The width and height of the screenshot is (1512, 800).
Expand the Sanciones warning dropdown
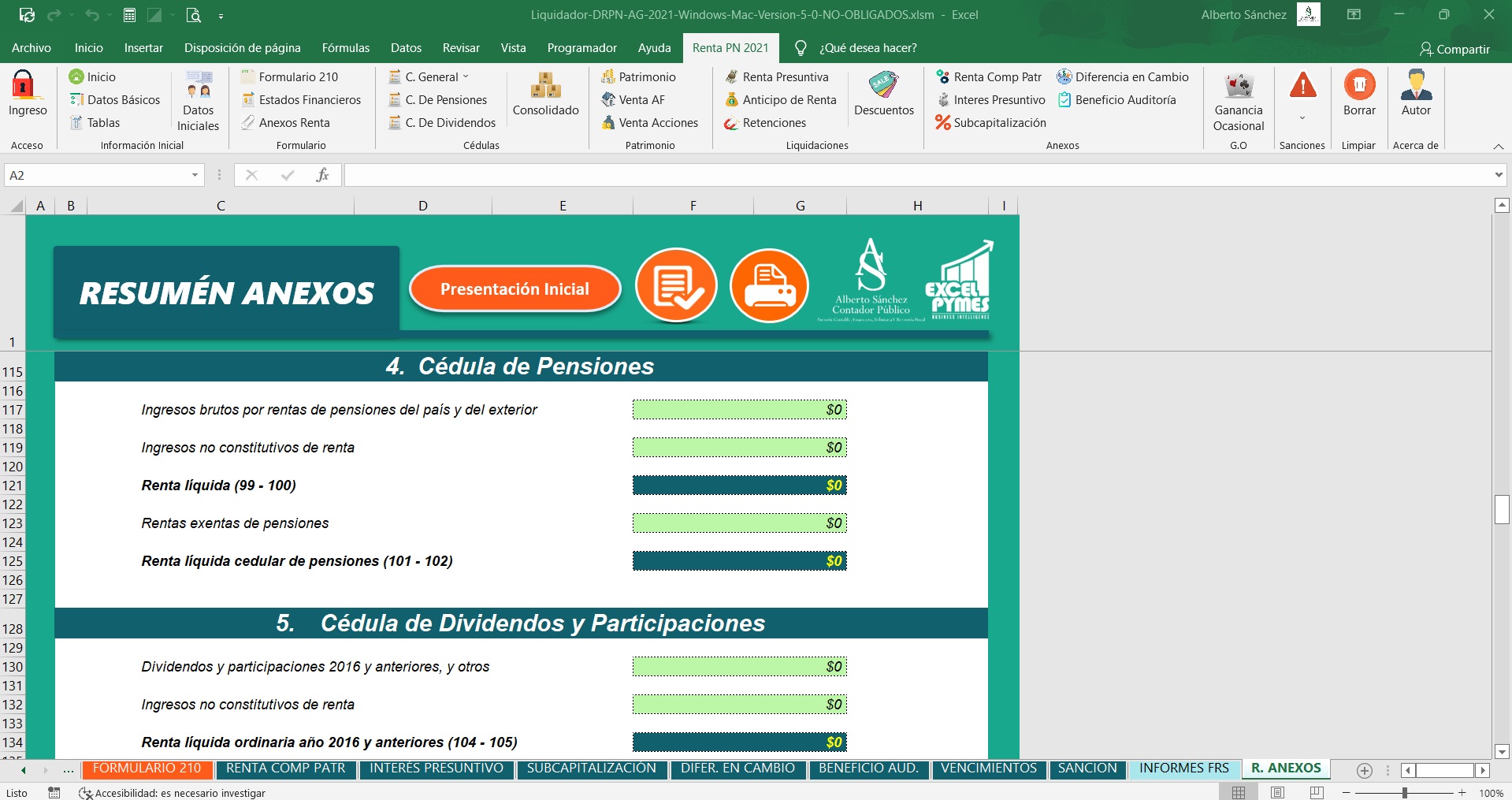point(1302,118)
